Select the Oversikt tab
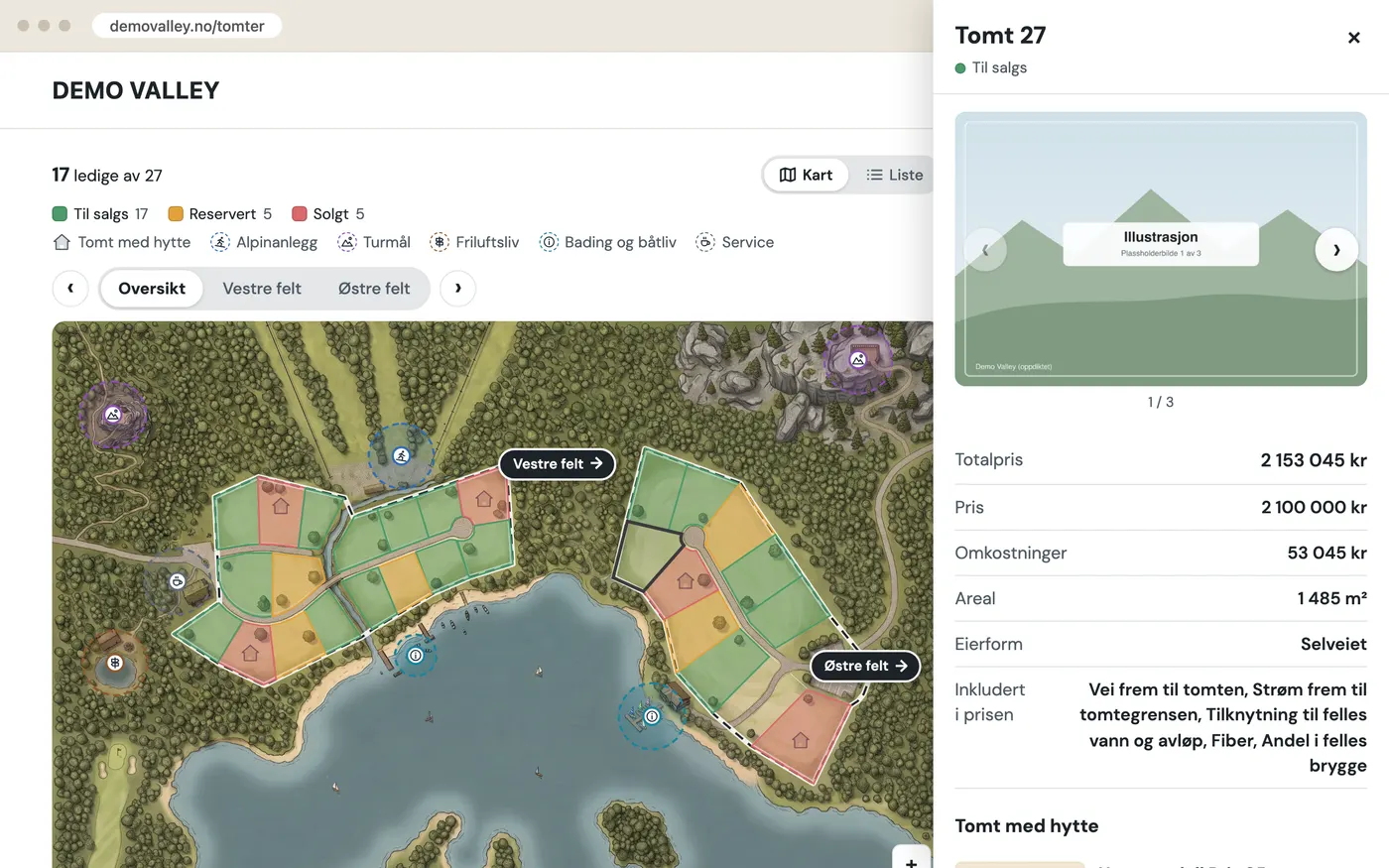Viewport: 1389px width, 868px height. point(152,289)
